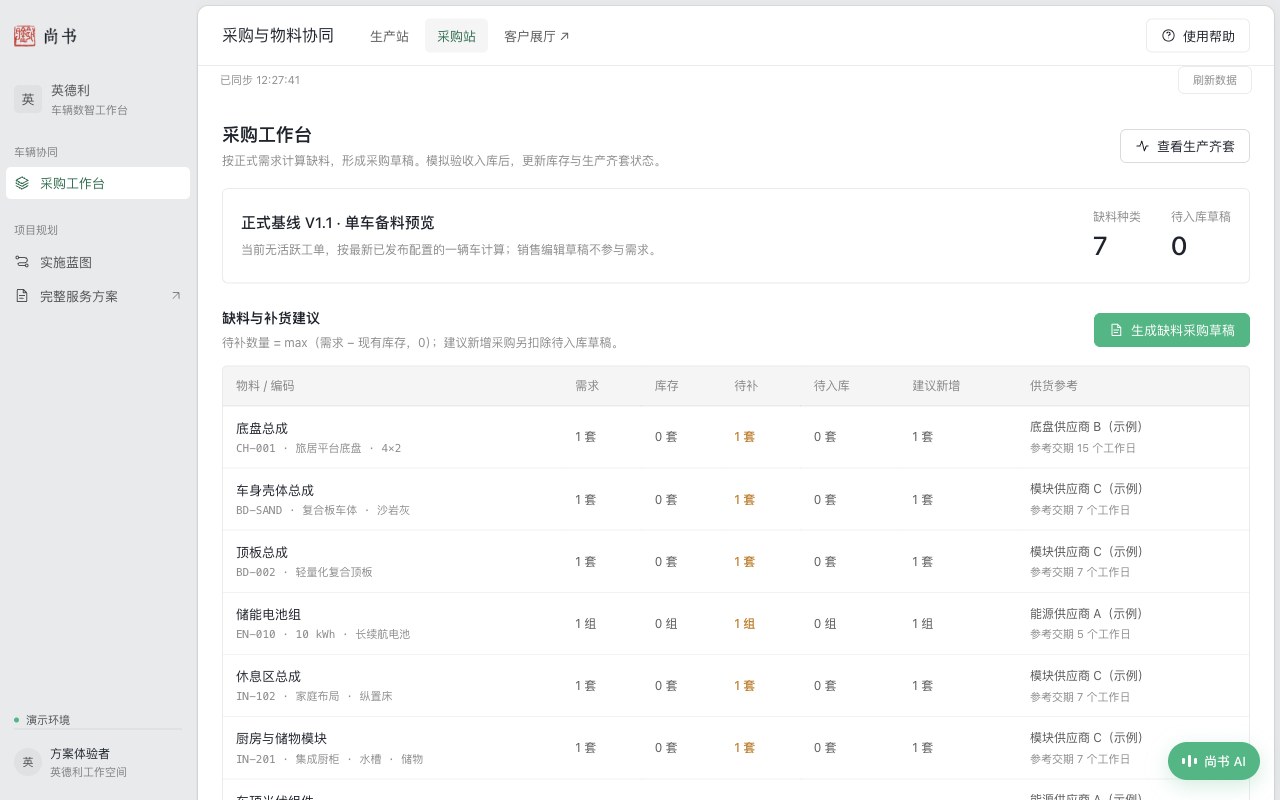1280x800 pixels.
Task: Click the document icon in 生成缺料采购草稿
Action: tap(1116, 330)
